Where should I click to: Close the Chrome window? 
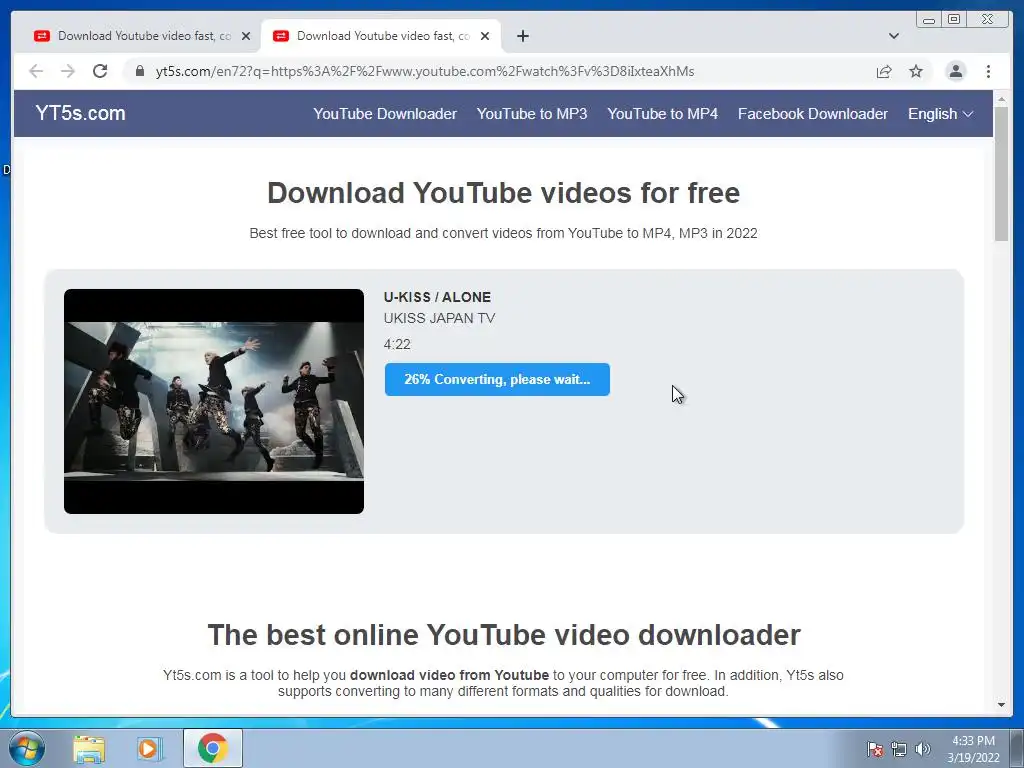(x=989, y=19)
